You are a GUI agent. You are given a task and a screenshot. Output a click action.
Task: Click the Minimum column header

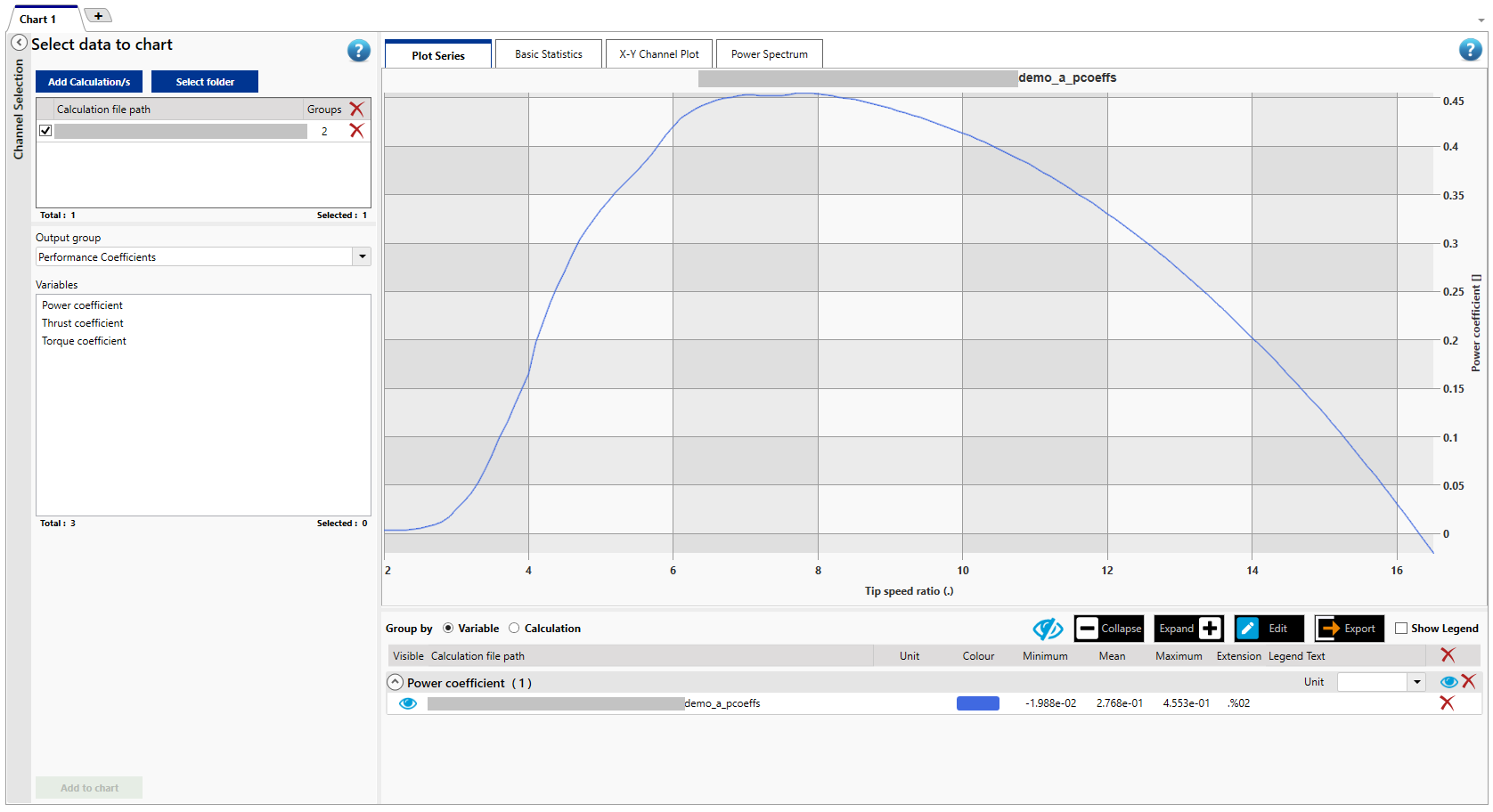(1045, 656)
